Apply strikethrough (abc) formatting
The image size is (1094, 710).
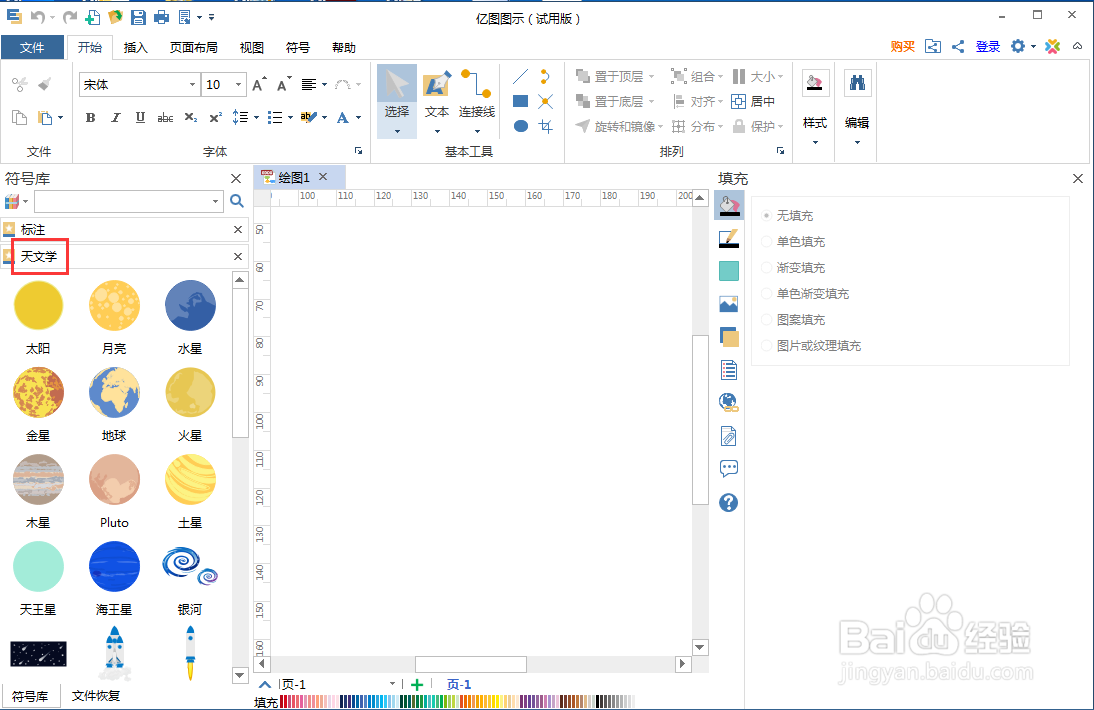(165, 117)
